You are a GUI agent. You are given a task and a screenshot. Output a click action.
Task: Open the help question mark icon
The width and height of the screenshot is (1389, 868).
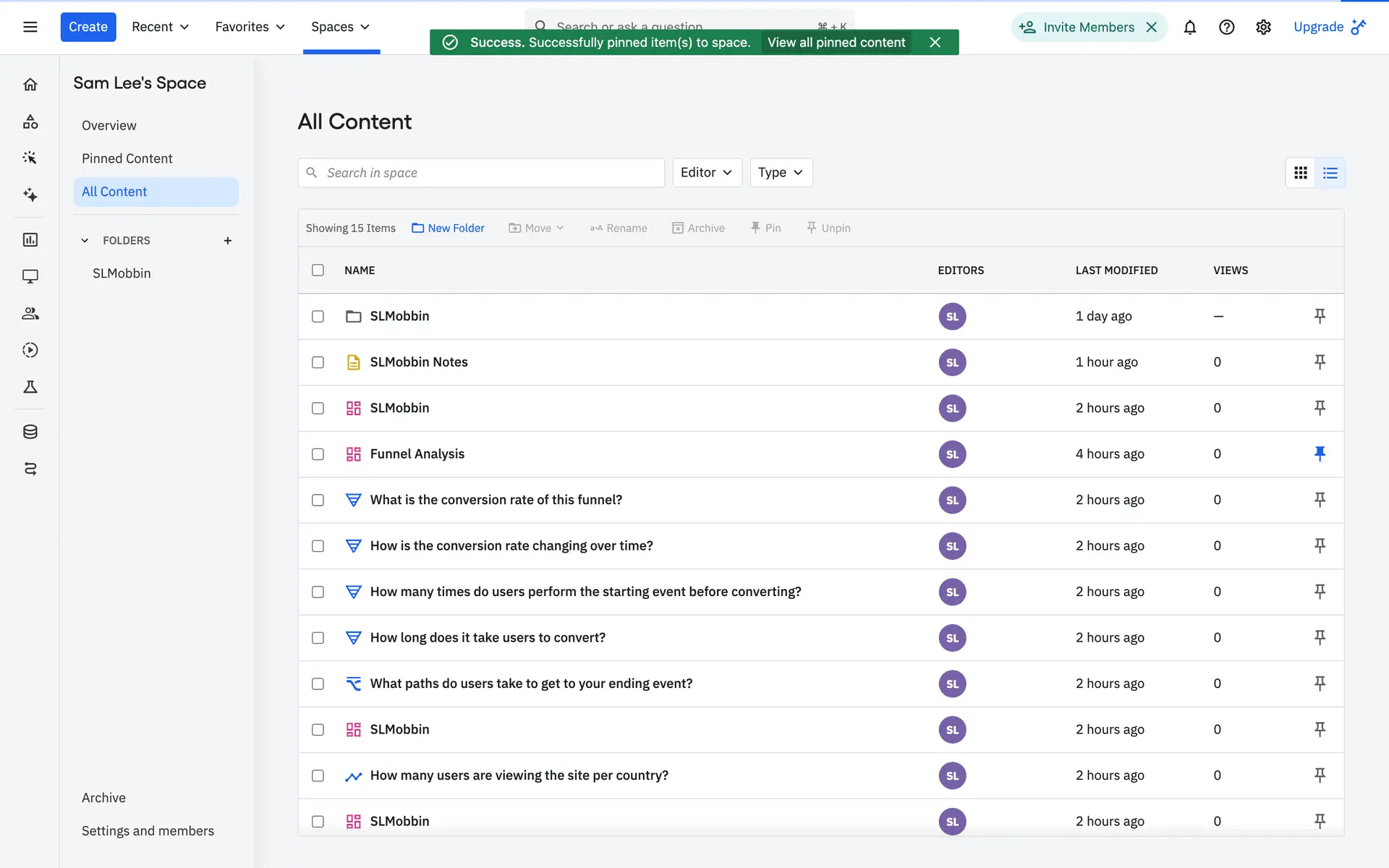[x=1226, y=27]
